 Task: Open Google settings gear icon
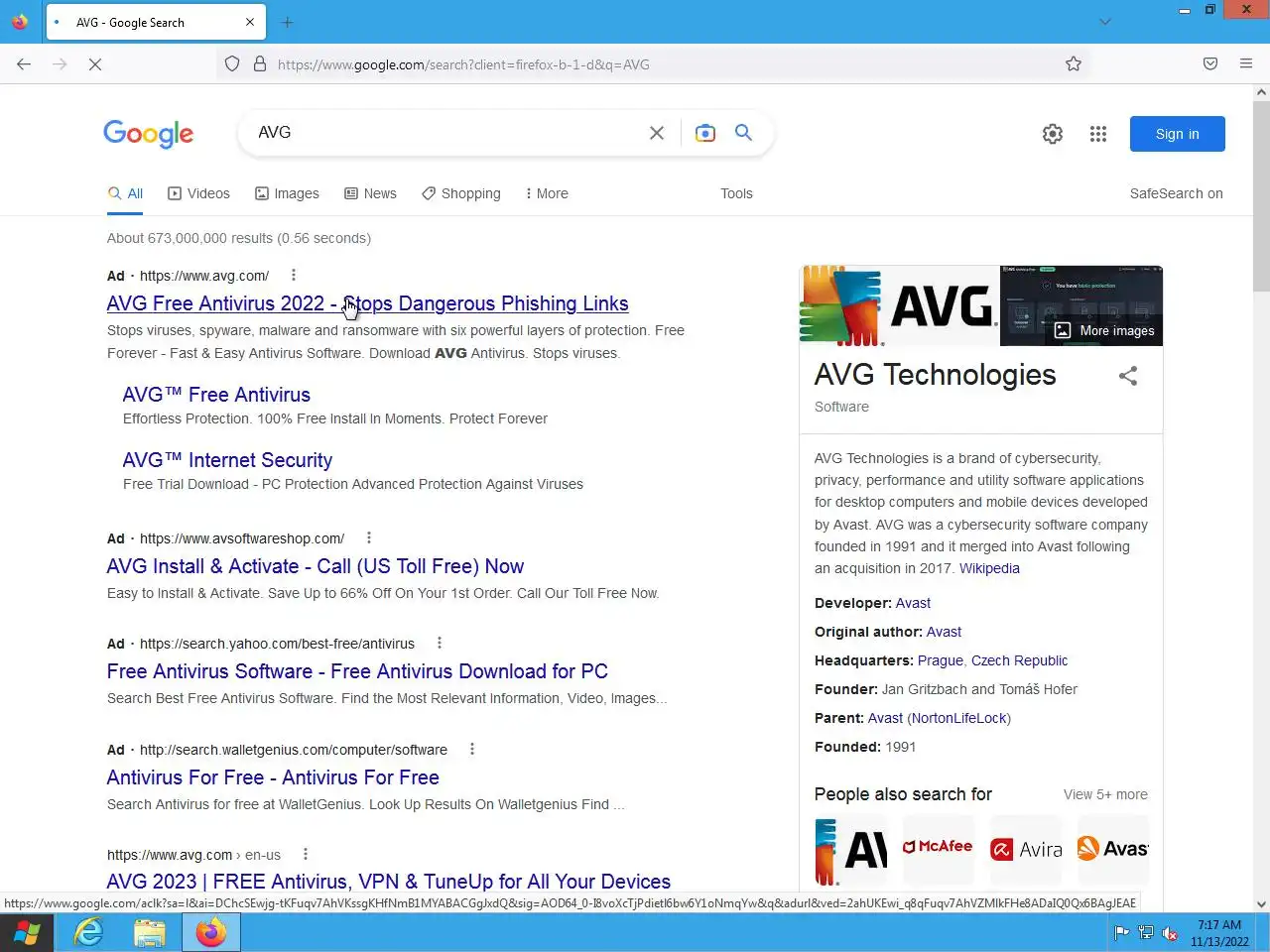click(1053, 134)
